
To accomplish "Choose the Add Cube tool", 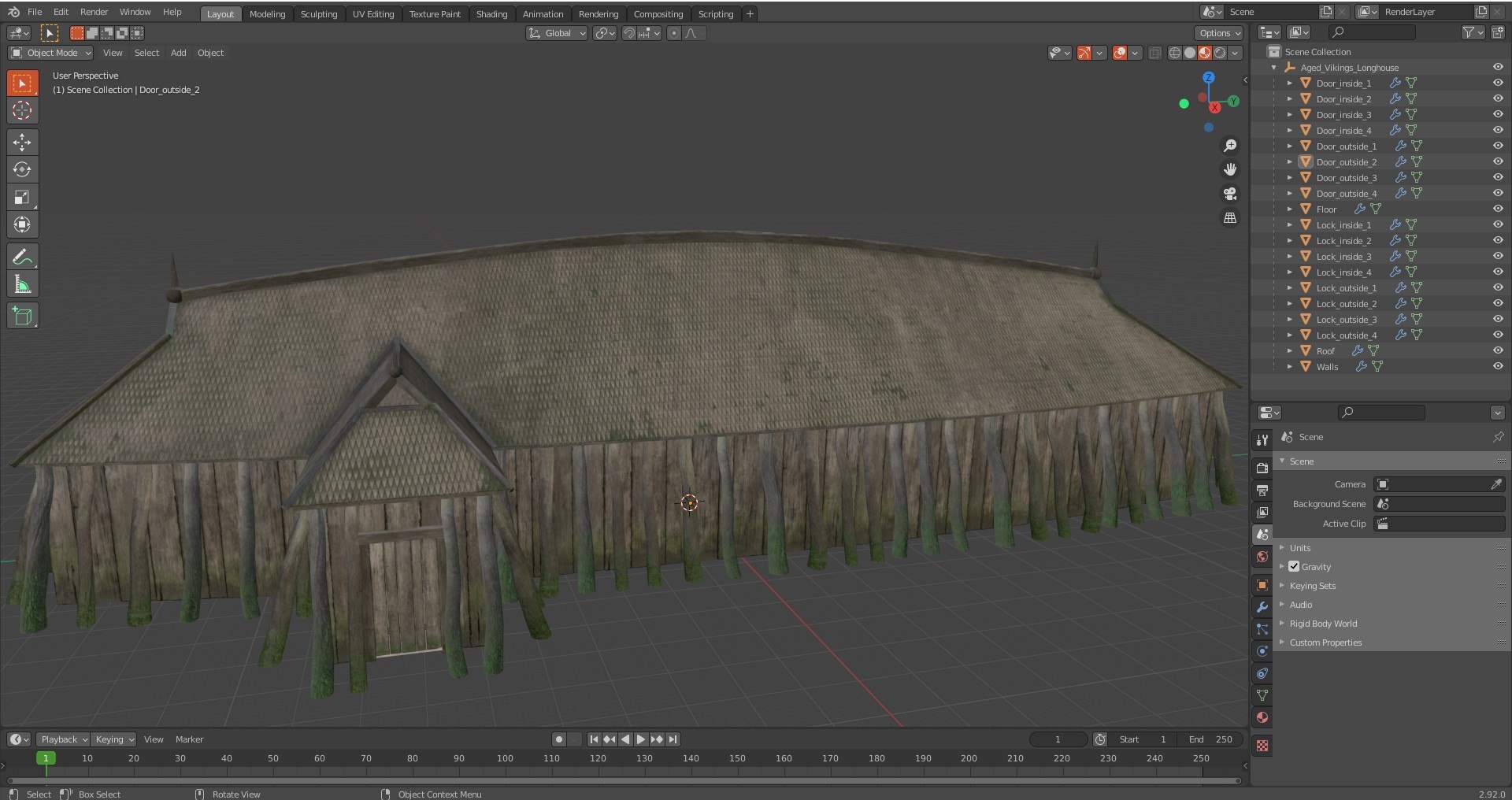I will click(x=22, y=316).
